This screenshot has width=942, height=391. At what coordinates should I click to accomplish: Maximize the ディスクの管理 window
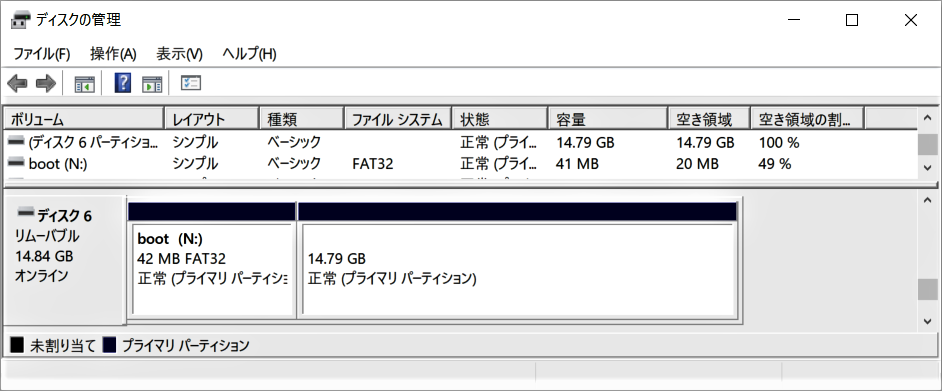(x=851, y=20)
